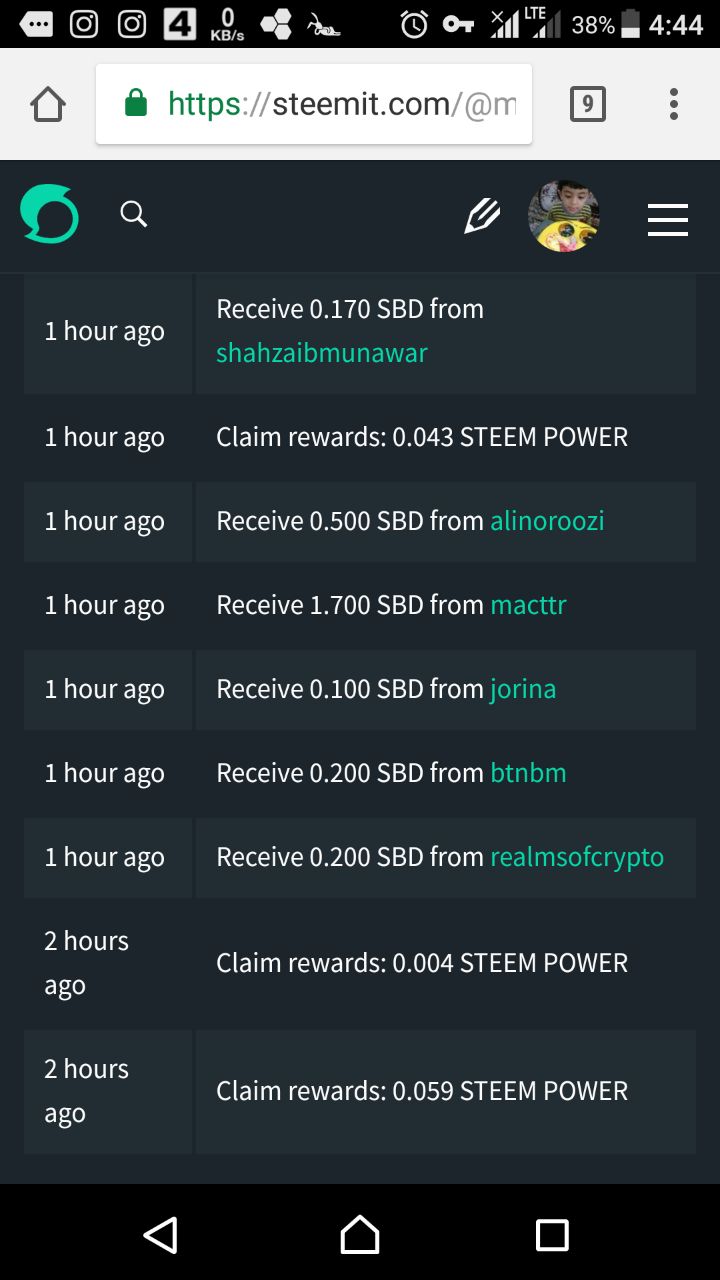Tap the pencil compose post icon
720x1280 pixels.
[481, 216]
